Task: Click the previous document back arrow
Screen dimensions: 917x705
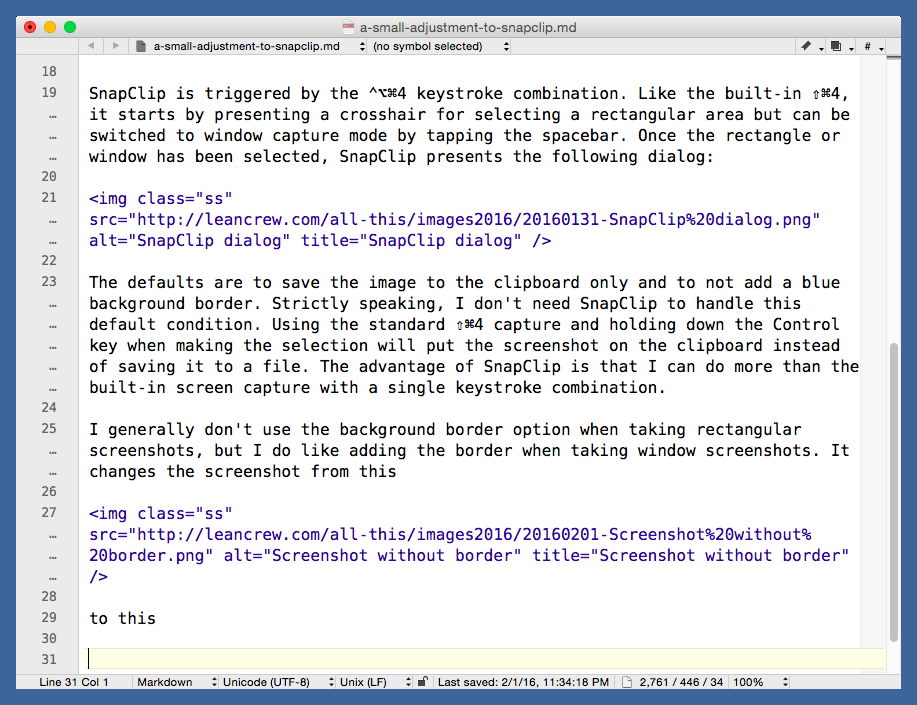Action: point(91,46)
